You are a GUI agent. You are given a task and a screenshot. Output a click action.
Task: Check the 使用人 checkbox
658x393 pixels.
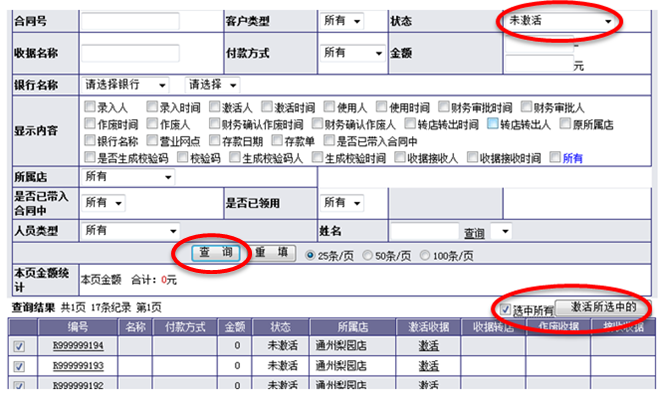click(x=329, y=107)
